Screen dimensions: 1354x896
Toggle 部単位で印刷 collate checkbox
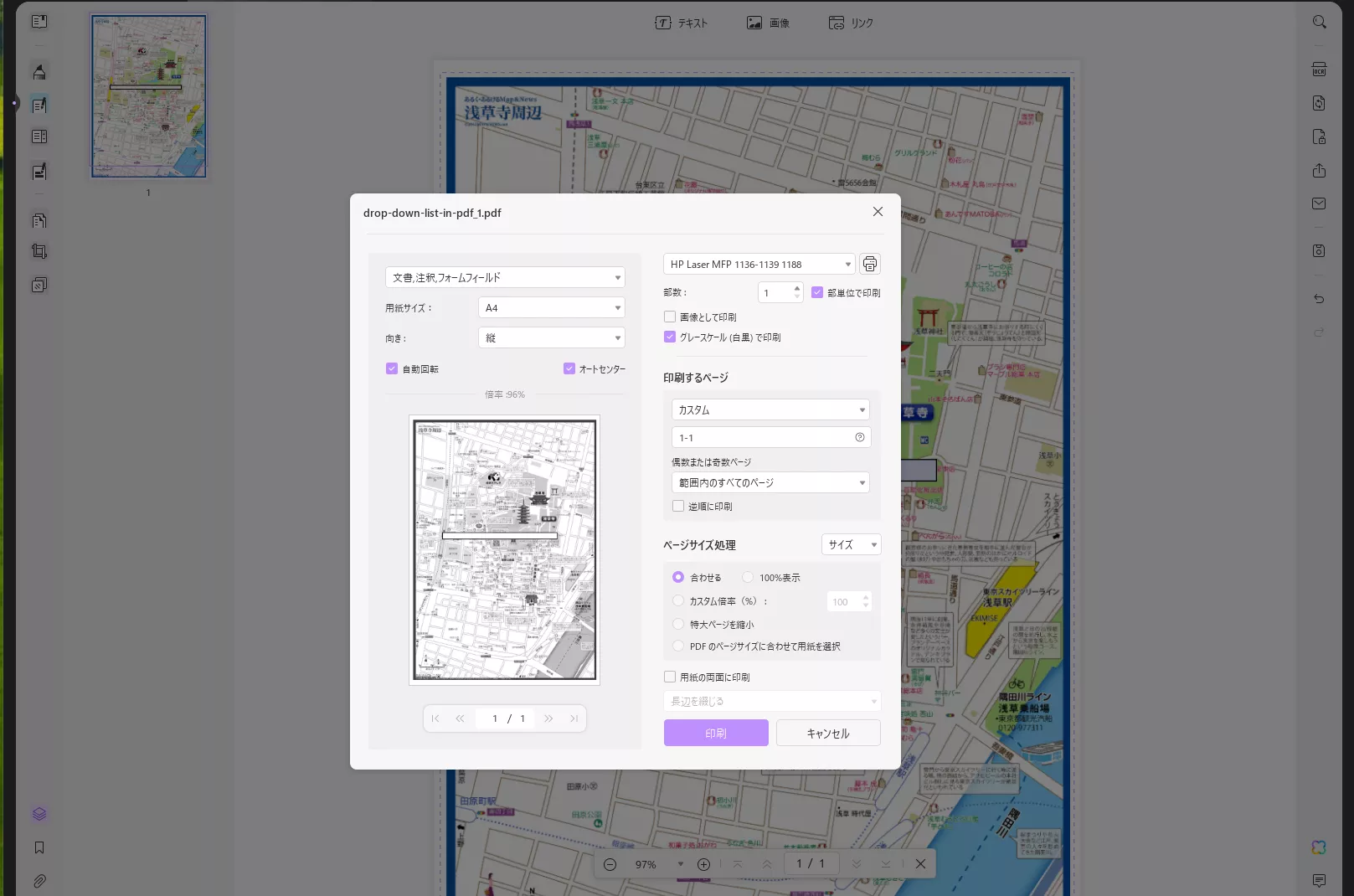pos(817,292)
